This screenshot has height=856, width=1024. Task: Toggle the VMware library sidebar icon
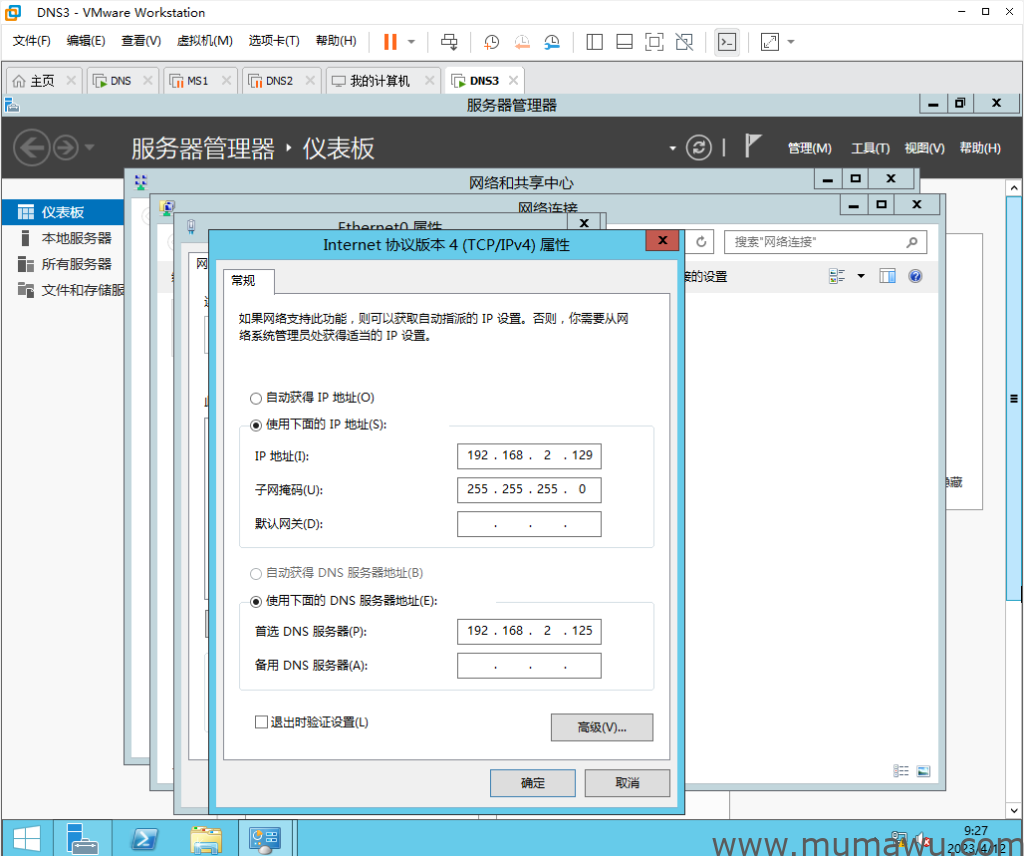(x=594, y=42)
